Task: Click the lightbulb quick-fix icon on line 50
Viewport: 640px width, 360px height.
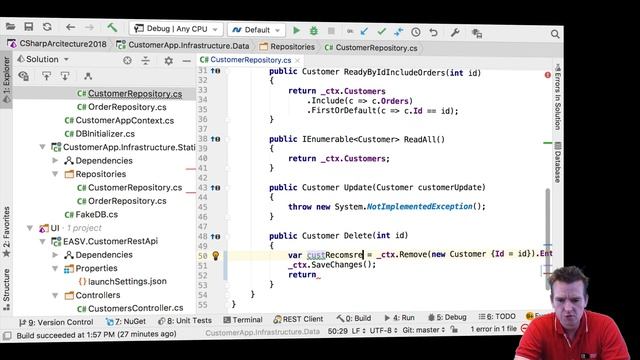Action: 216,256
